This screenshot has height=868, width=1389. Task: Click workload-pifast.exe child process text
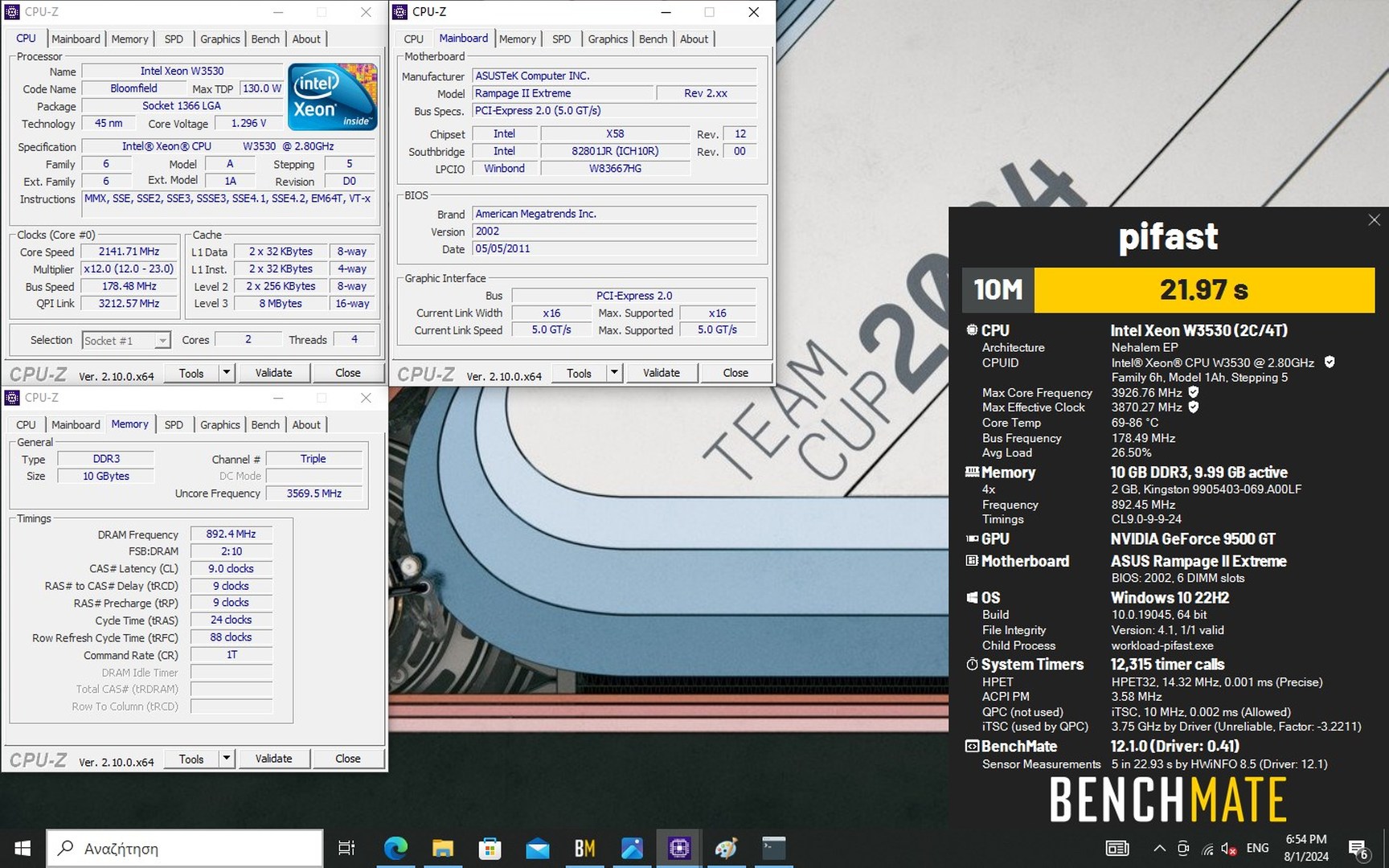tap(1162, 645)
